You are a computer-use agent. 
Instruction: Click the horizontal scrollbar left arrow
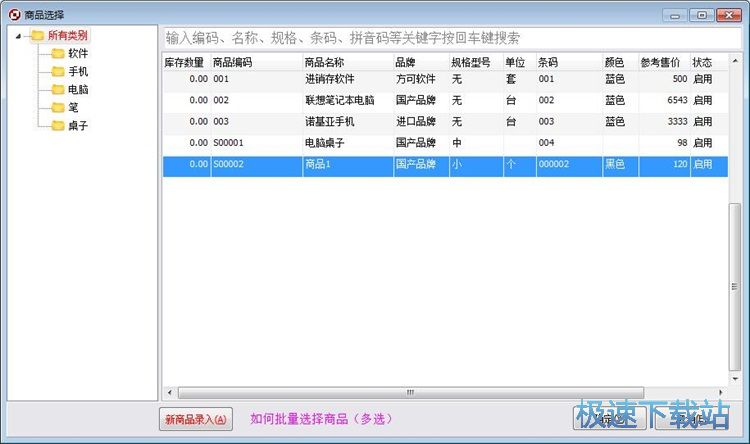coord(170,392)
